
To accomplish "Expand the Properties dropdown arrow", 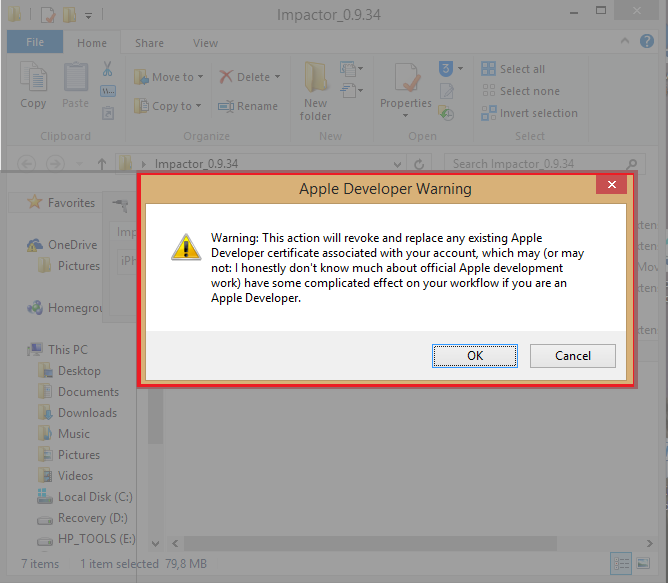I will (x=405, y=115).
